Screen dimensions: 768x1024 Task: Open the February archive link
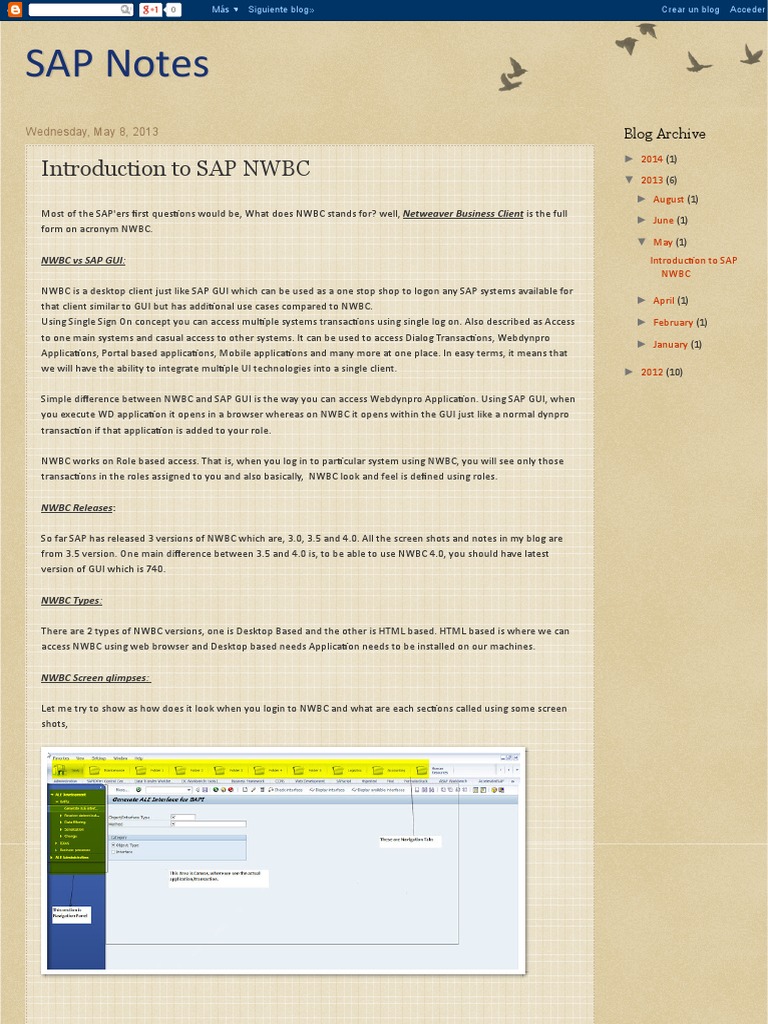[673, 322]
